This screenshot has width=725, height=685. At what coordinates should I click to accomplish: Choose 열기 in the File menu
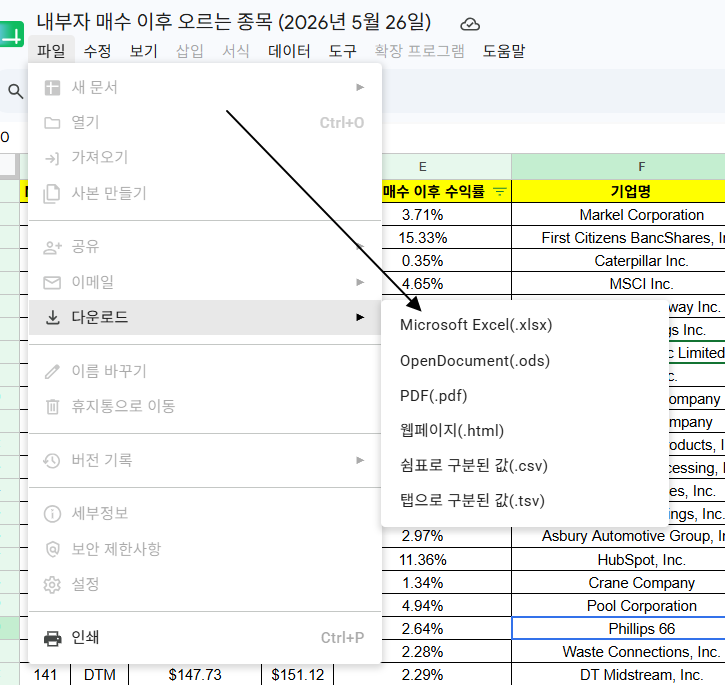pos(205,123)
